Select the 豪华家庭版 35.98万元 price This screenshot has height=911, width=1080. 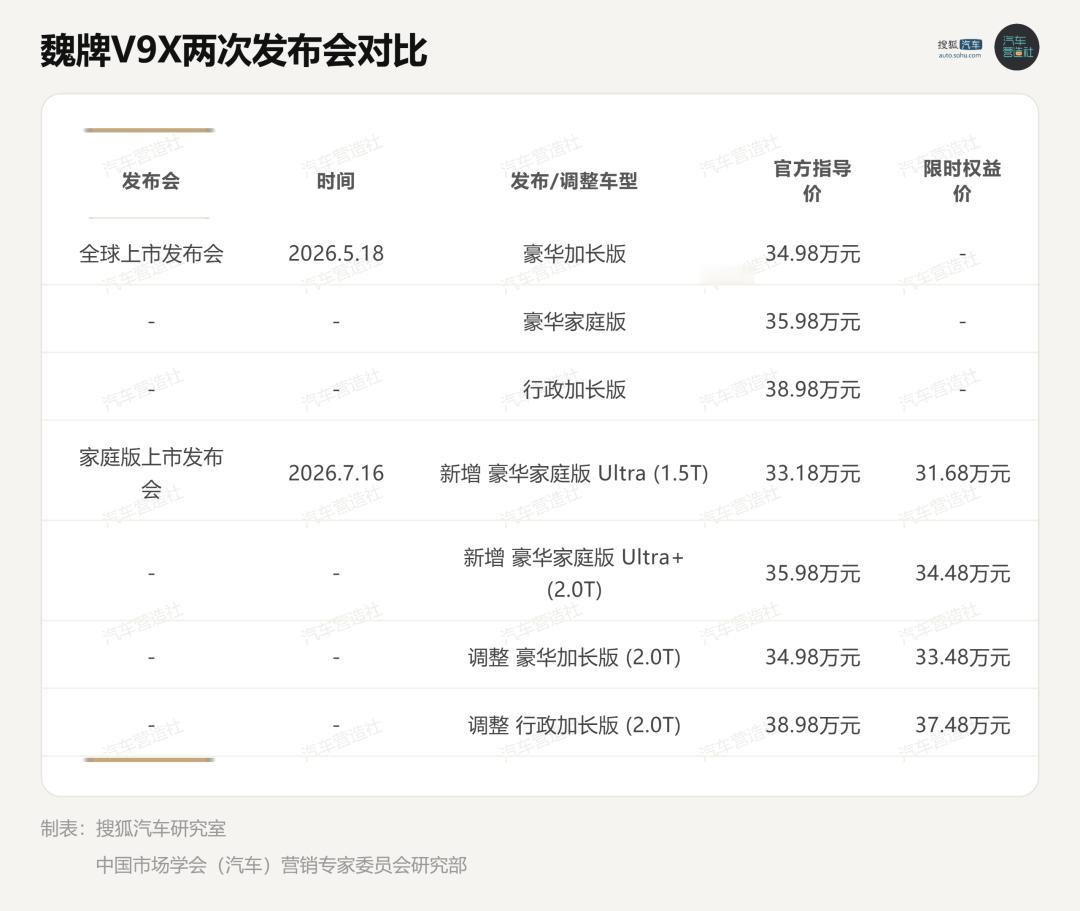point(812,322)
